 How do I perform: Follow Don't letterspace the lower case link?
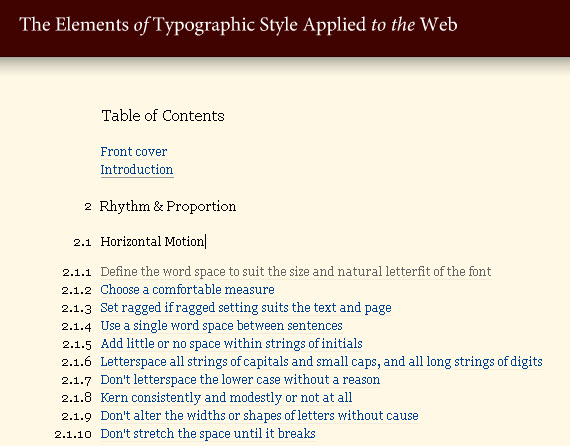(x=240, y=380)
